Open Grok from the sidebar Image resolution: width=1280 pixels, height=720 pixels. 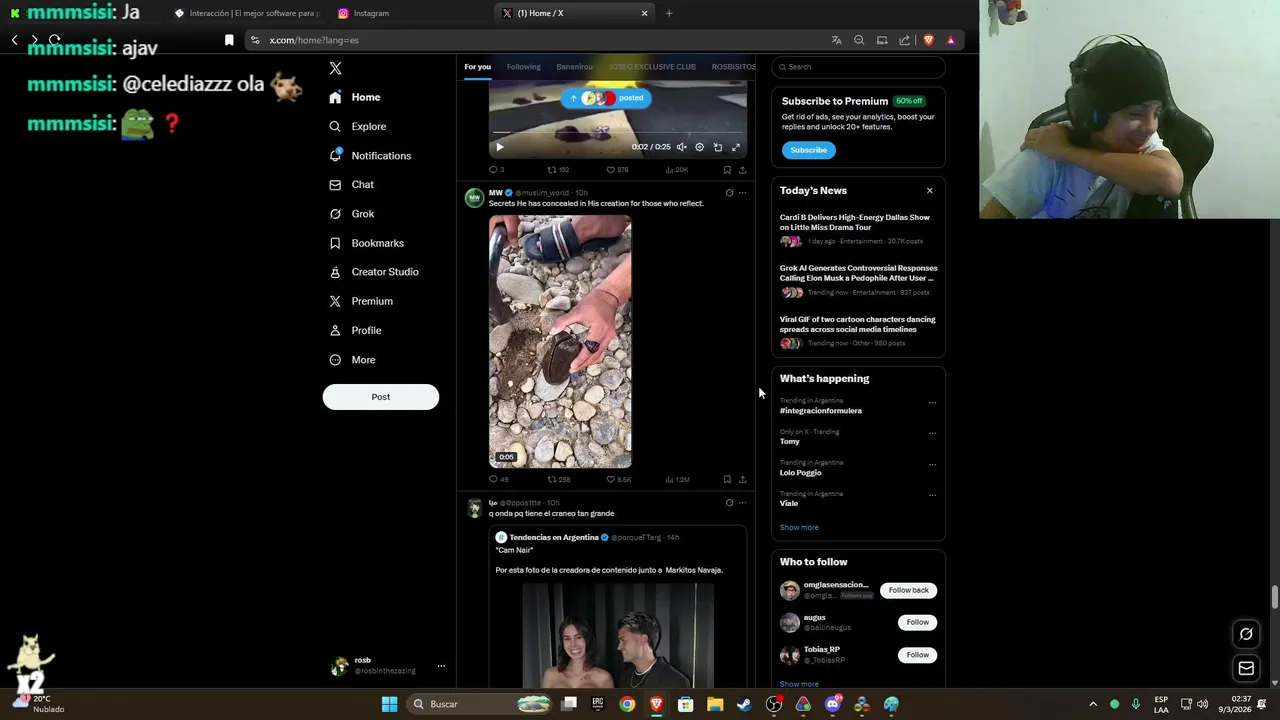click(x=352, y=214)
